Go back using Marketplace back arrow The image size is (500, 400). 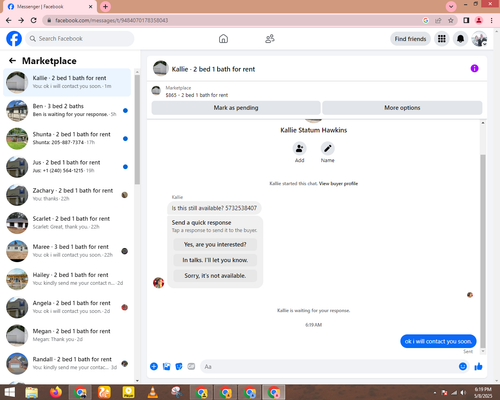point(12,60)
